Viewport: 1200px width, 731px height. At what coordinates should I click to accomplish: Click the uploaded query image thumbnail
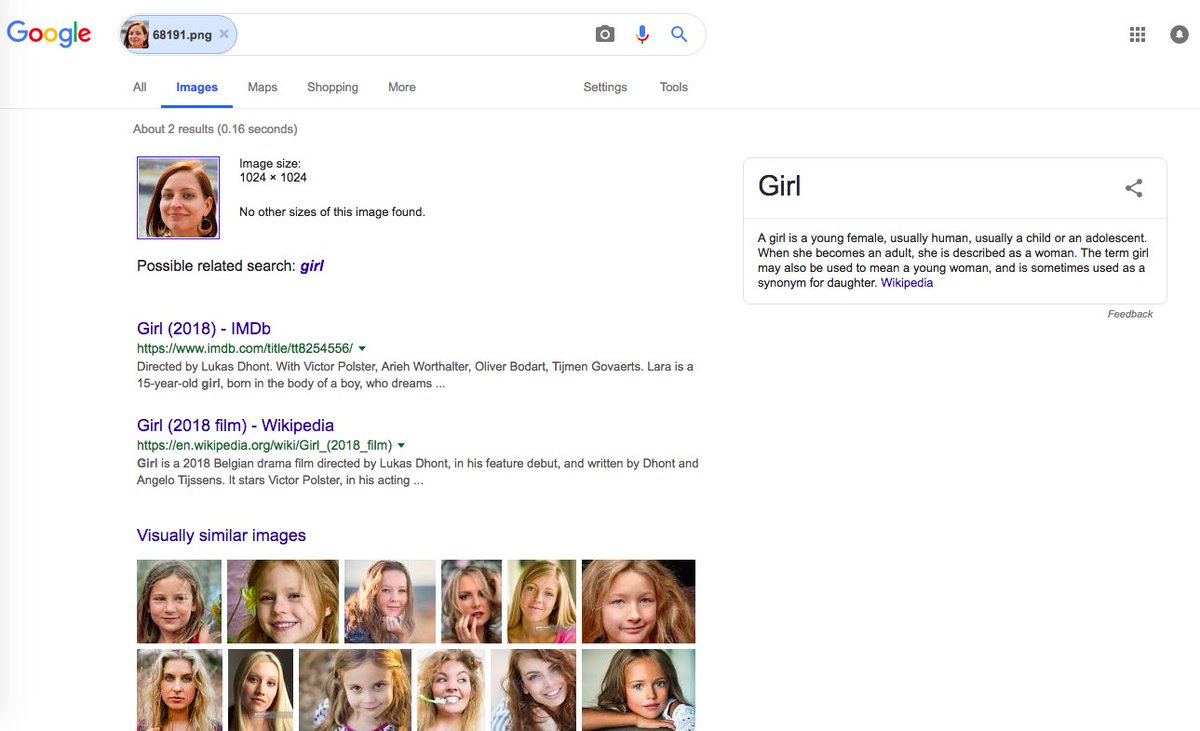pyautogui.click(x=178, y=197)
